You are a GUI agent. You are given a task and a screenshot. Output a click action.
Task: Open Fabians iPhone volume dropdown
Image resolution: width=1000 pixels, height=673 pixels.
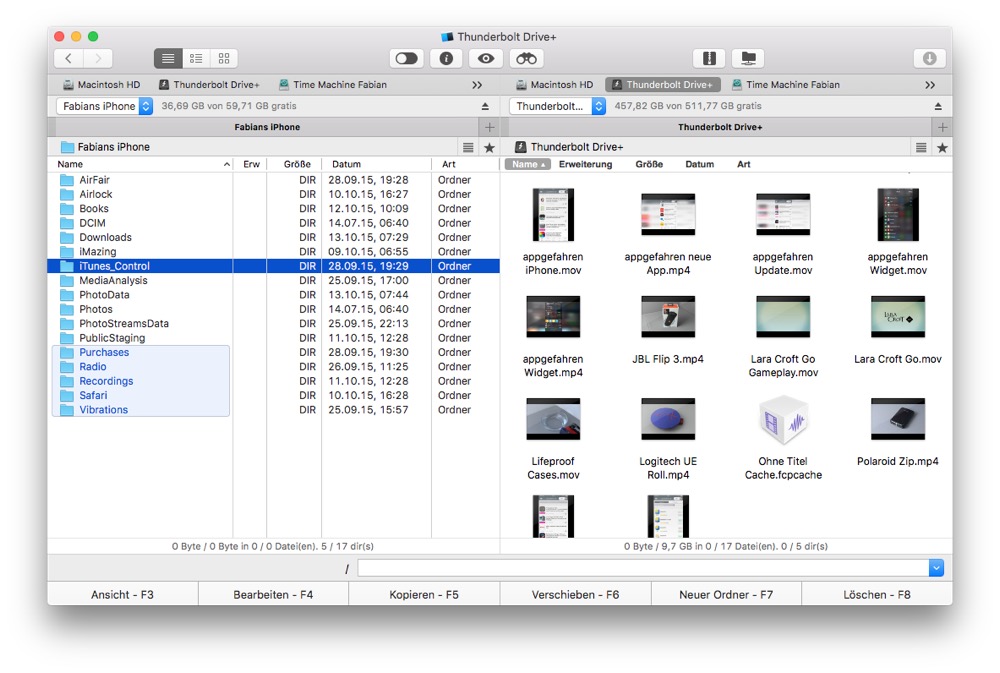click(x=105, y=106)
